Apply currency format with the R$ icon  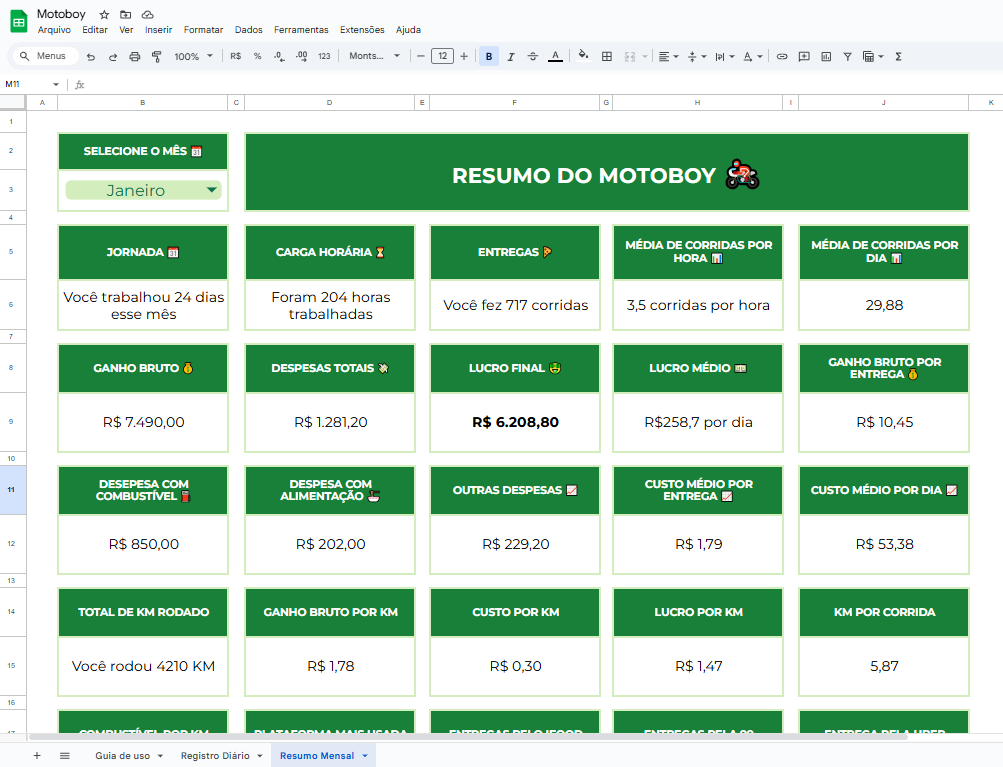coord(236,56)
